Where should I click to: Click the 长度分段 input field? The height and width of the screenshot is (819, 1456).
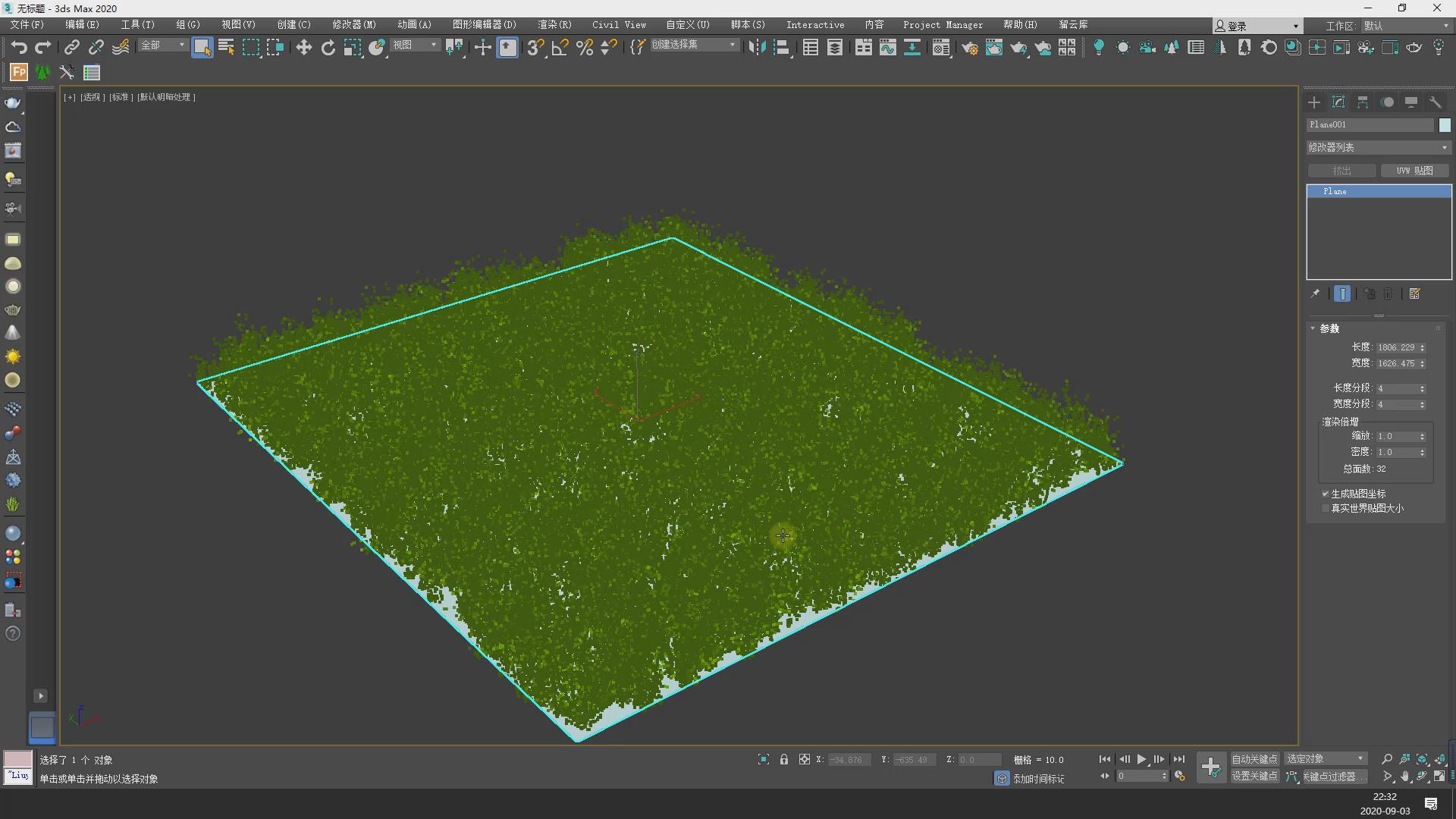1396,388
